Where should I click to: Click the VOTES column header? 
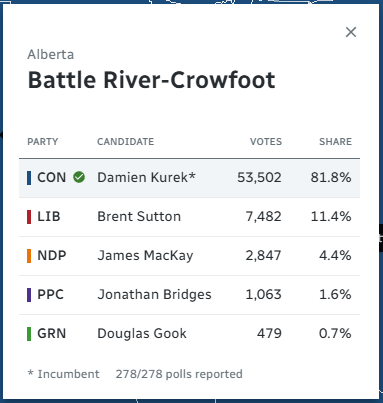click(266, 142)
